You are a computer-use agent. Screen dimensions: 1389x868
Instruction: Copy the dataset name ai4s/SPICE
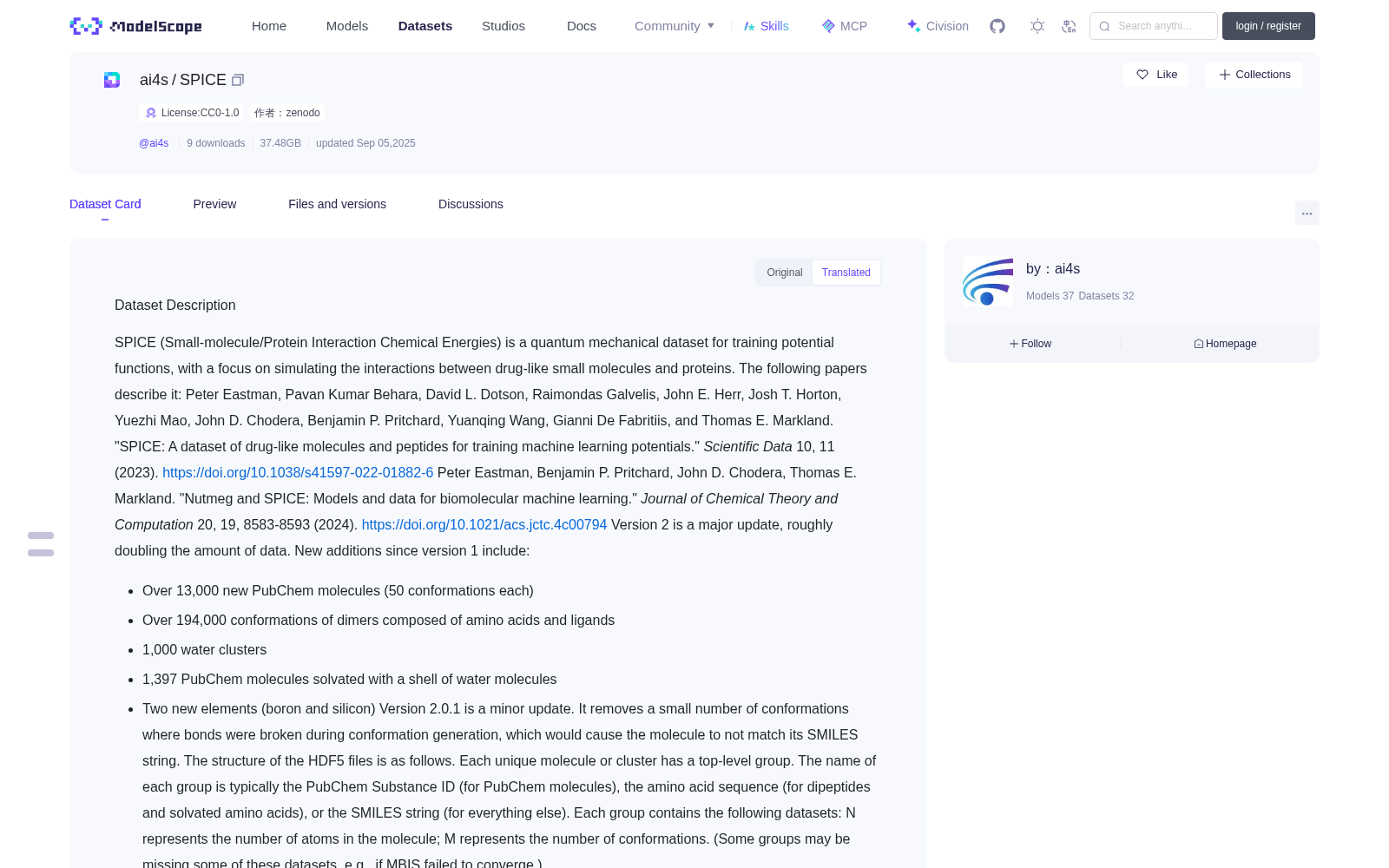238,80
